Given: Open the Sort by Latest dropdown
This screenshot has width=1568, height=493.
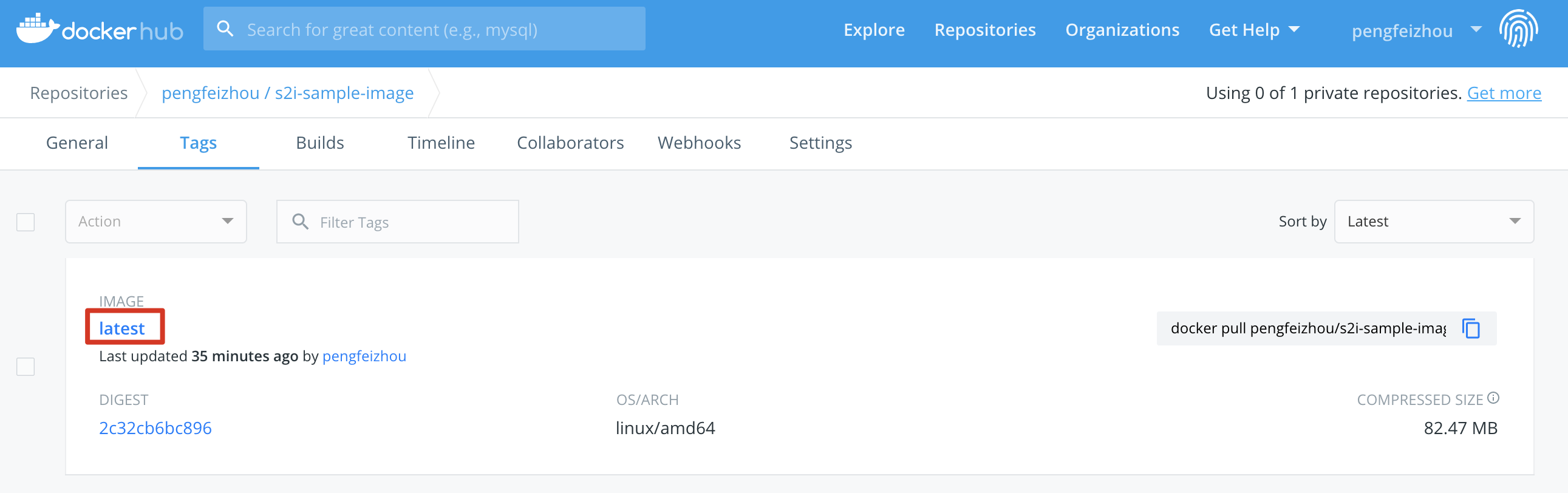Looking at the screenshot, I should (1433, 222).
